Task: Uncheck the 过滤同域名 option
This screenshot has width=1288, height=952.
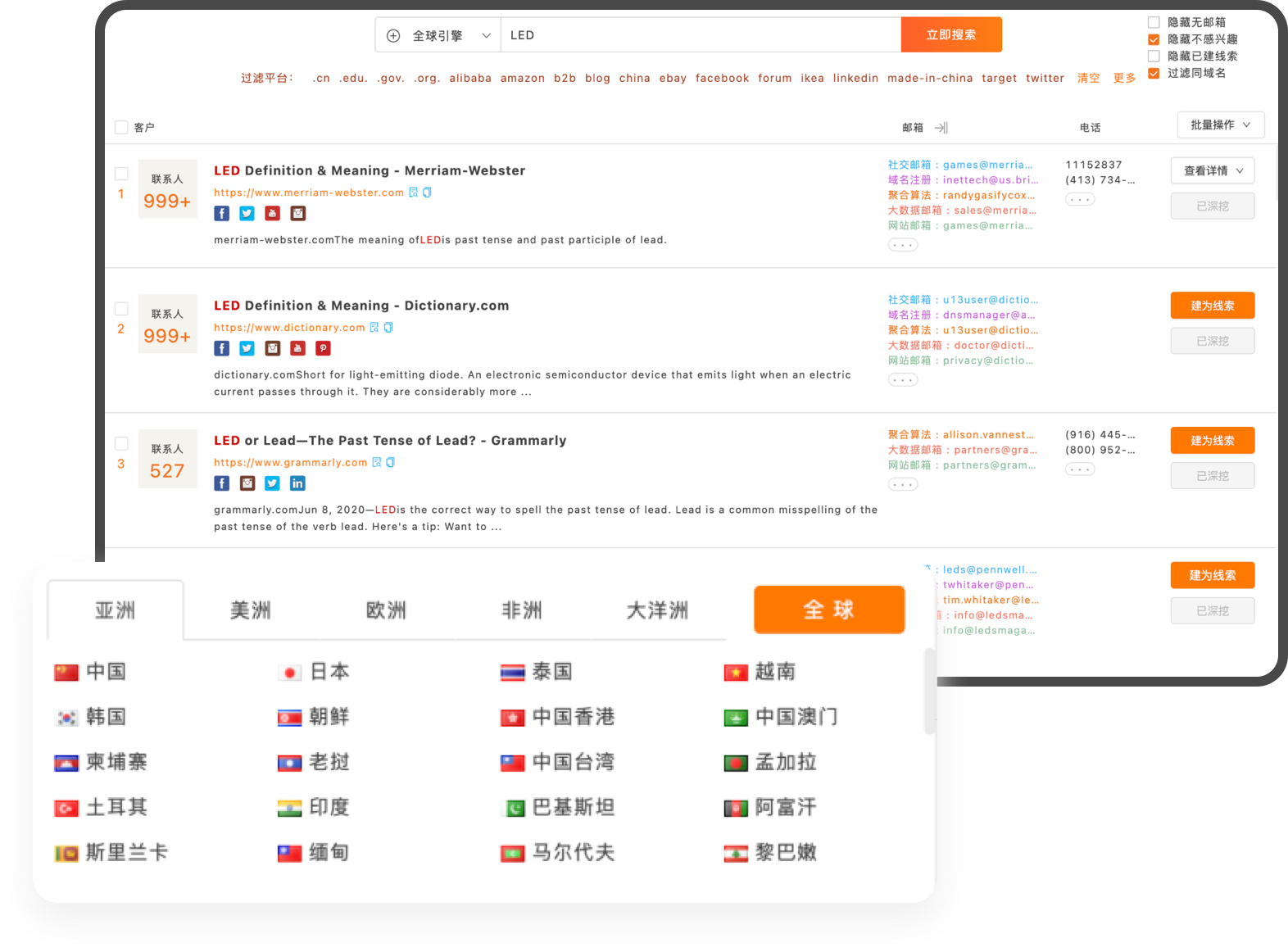Action: [x=1154, y=74]
